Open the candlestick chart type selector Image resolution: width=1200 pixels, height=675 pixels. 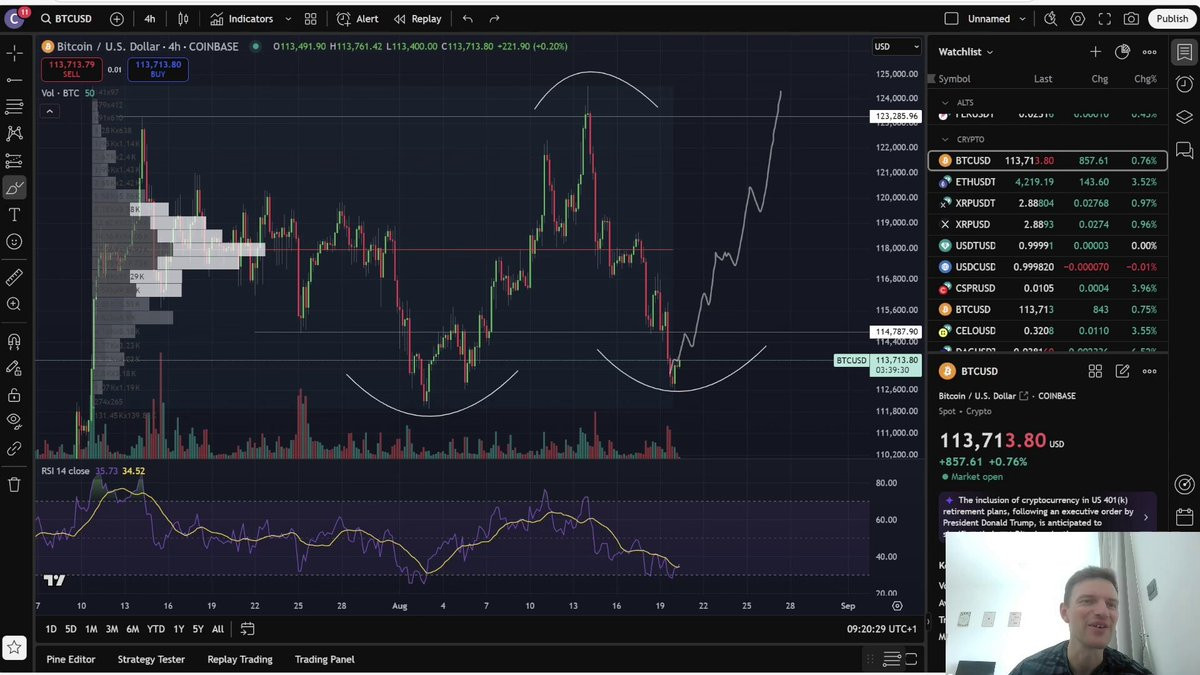point(183,19)
